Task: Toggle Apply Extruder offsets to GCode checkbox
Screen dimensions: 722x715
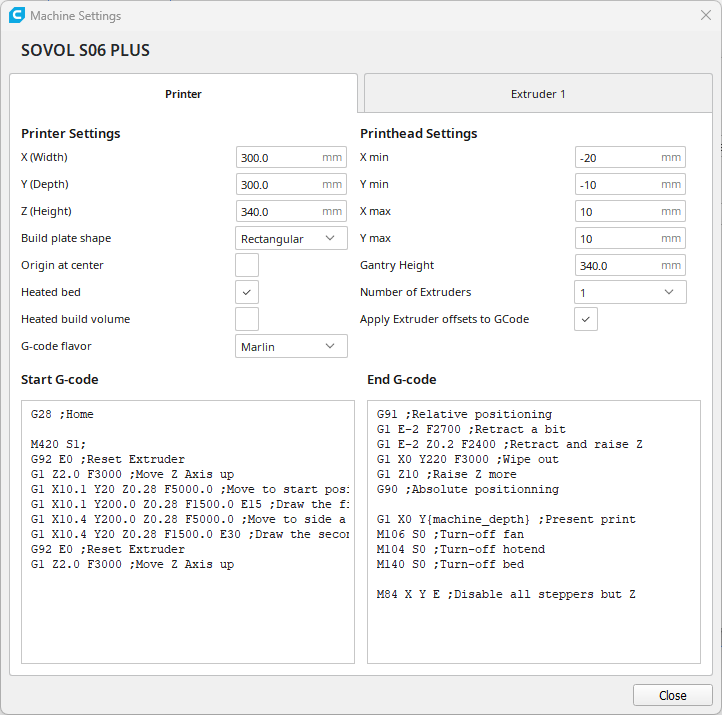Action: (586, 319)
